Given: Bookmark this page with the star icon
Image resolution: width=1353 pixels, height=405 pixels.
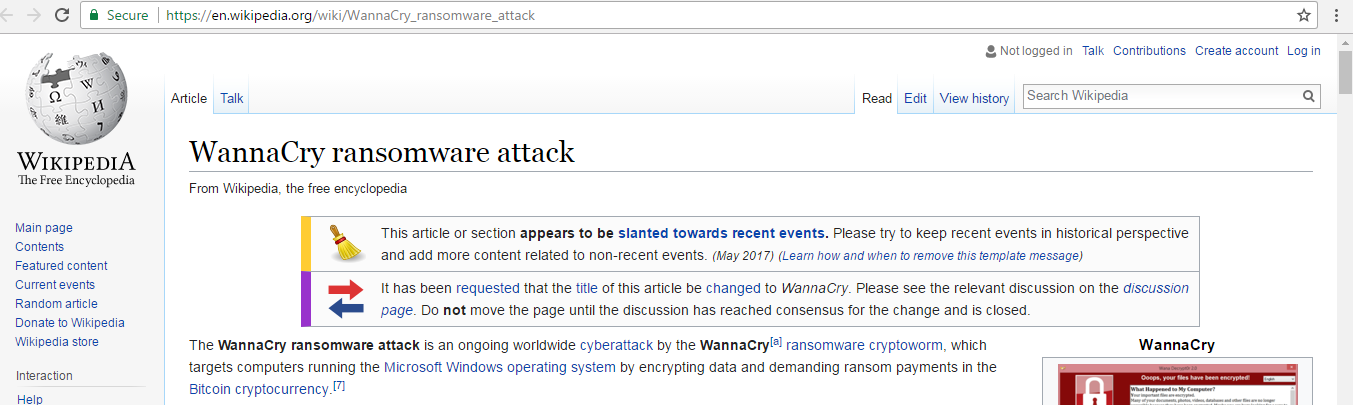Looking at the screenshot, I should point(1304,15).
